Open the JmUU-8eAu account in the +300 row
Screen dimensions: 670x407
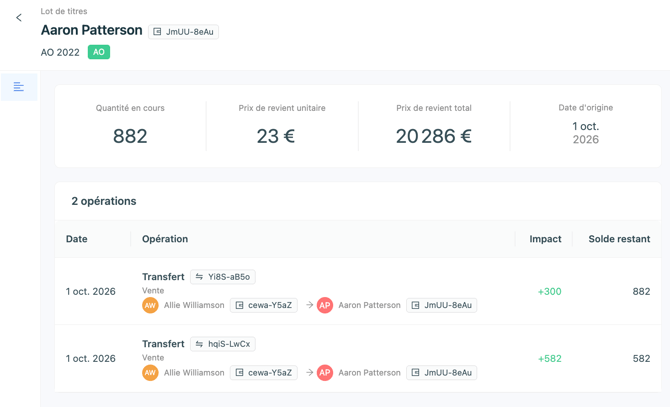(441, 305)
